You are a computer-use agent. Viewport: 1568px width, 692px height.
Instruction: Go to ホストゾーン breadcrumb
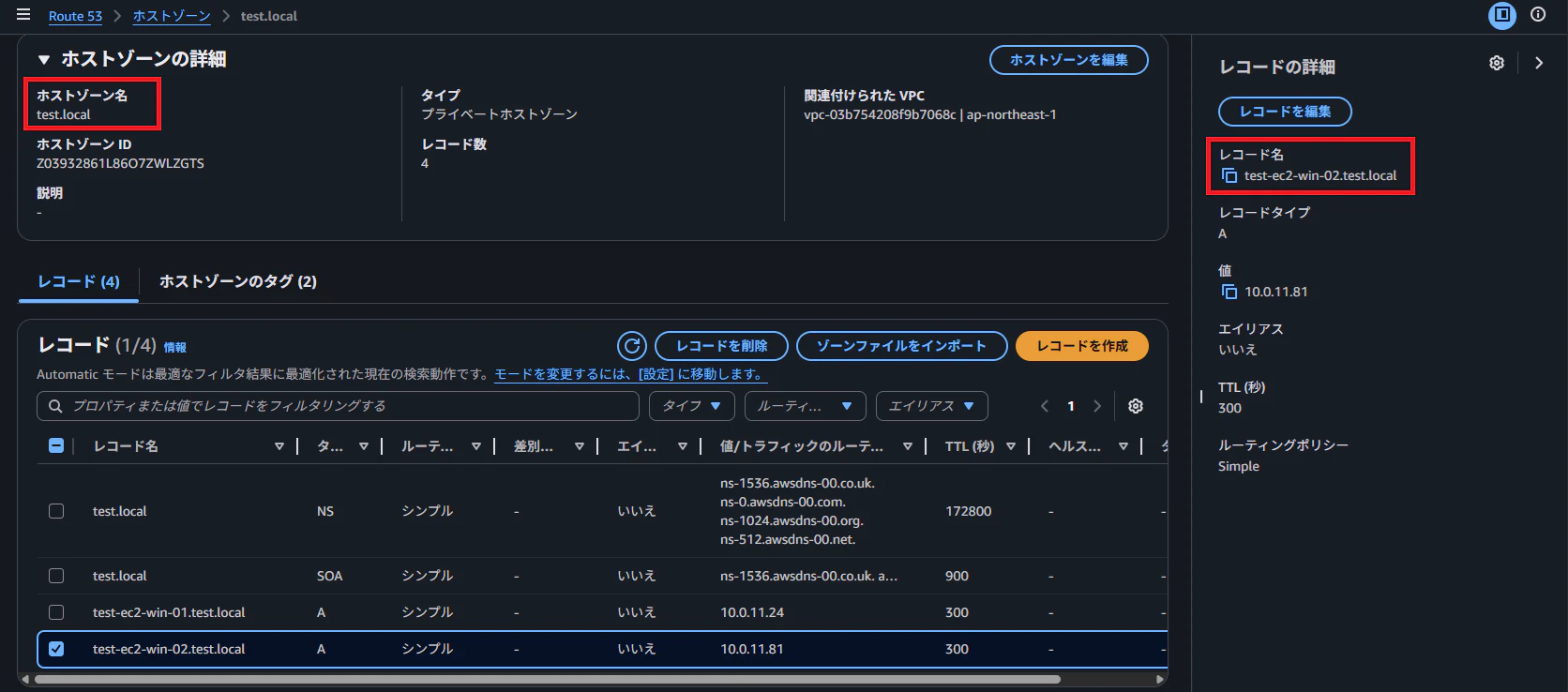[x=172, y=16]
